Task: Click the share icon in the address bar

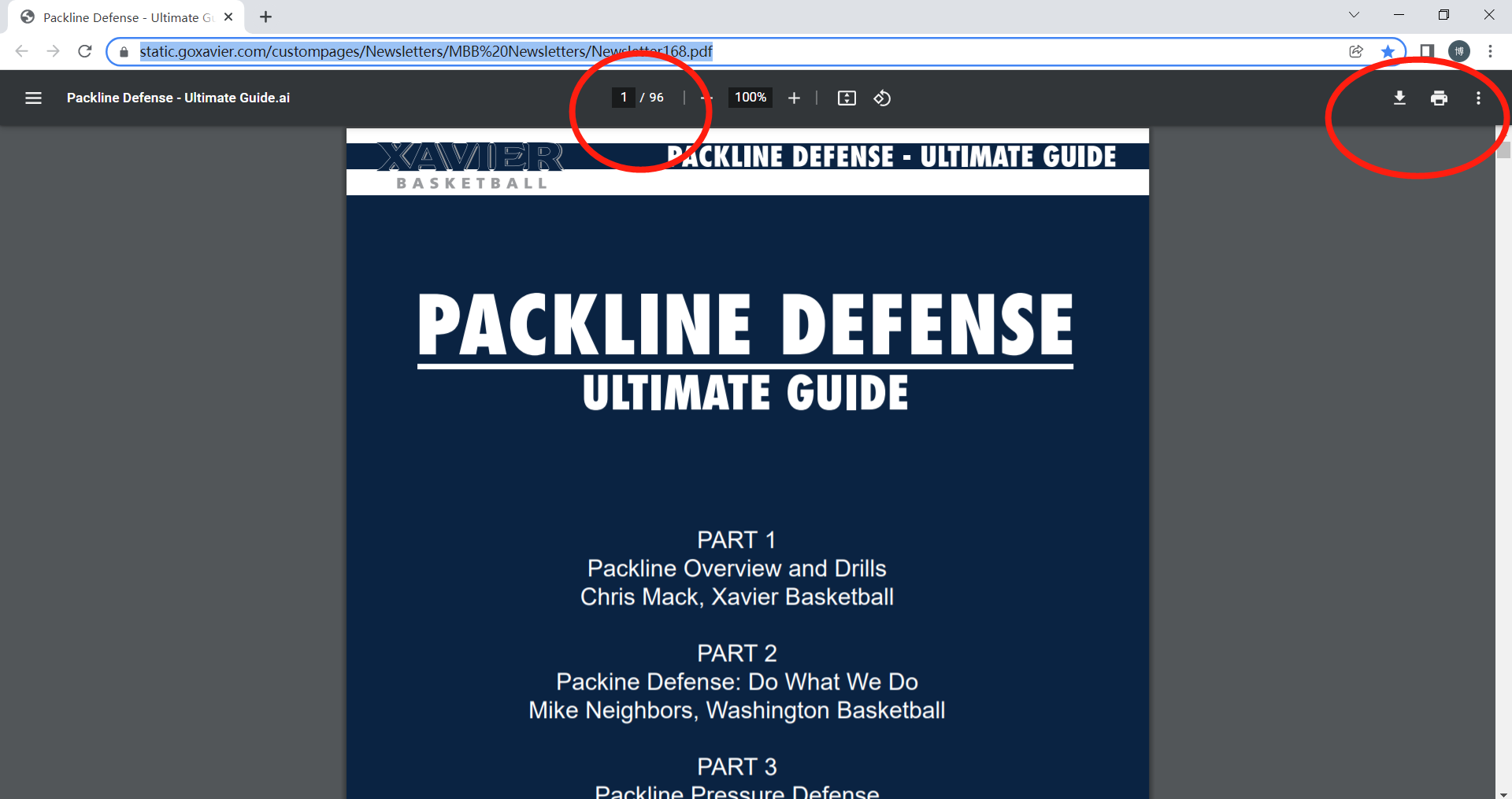Action: (x=1356, y=51)
